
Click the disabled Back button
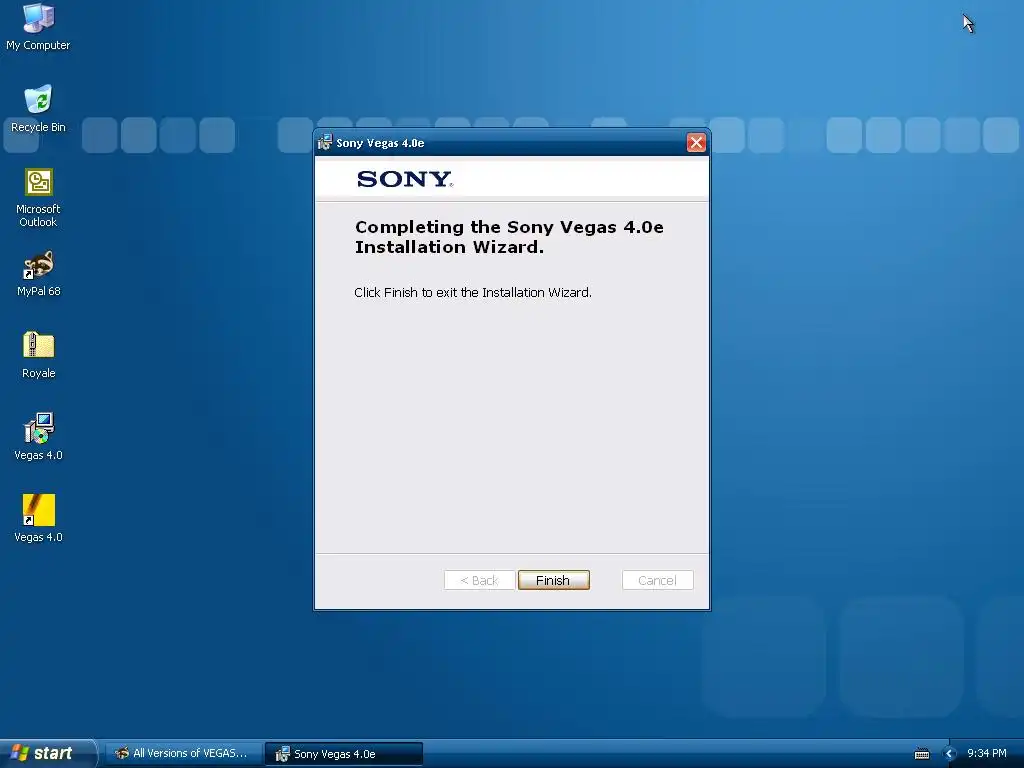click(x=479, y=580)
